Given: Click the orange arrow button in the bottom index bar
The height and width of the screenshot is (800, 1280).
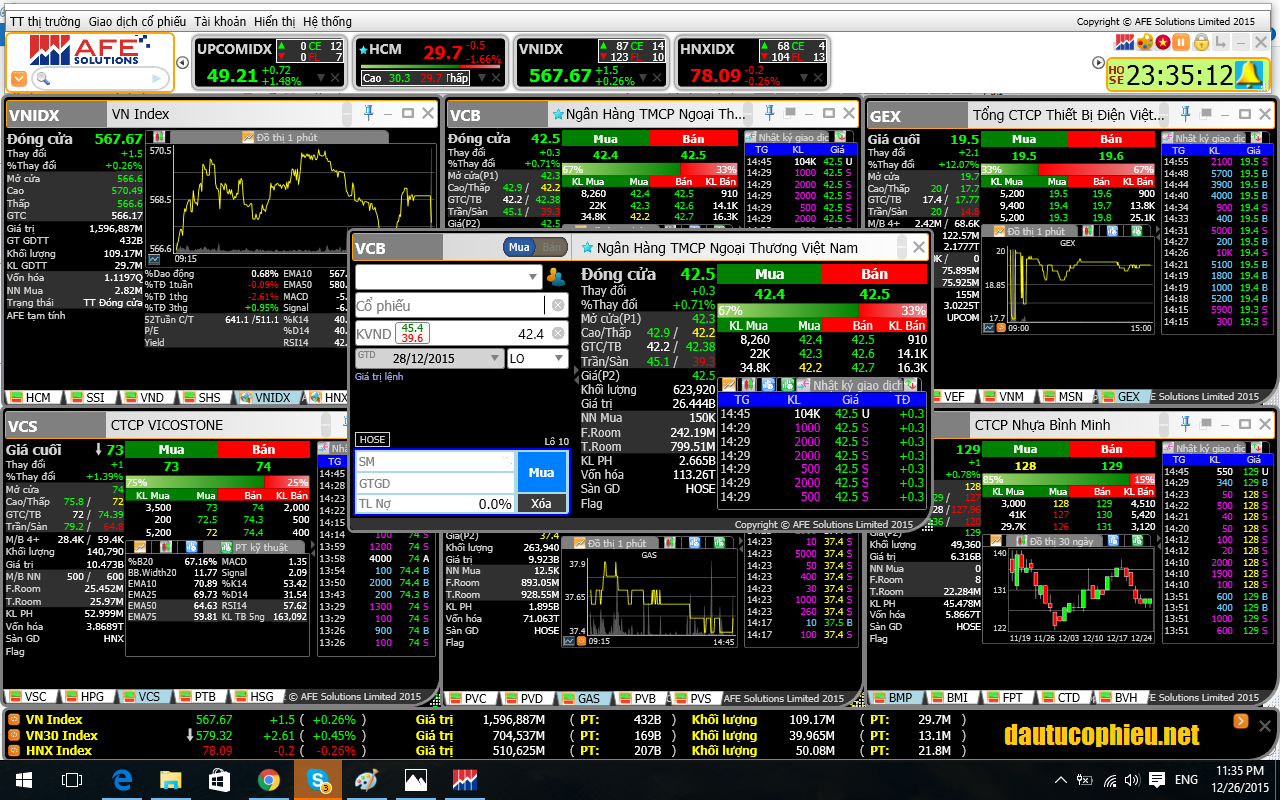Looking at the screenshot, I should (1241, 720).
